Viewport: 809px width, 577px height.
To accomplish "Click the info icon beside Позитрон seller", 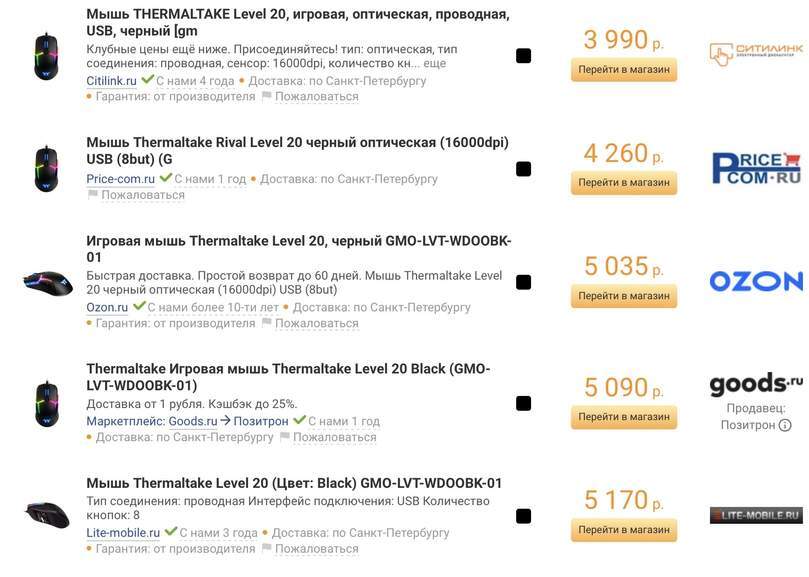I will [x=785, y=425].
